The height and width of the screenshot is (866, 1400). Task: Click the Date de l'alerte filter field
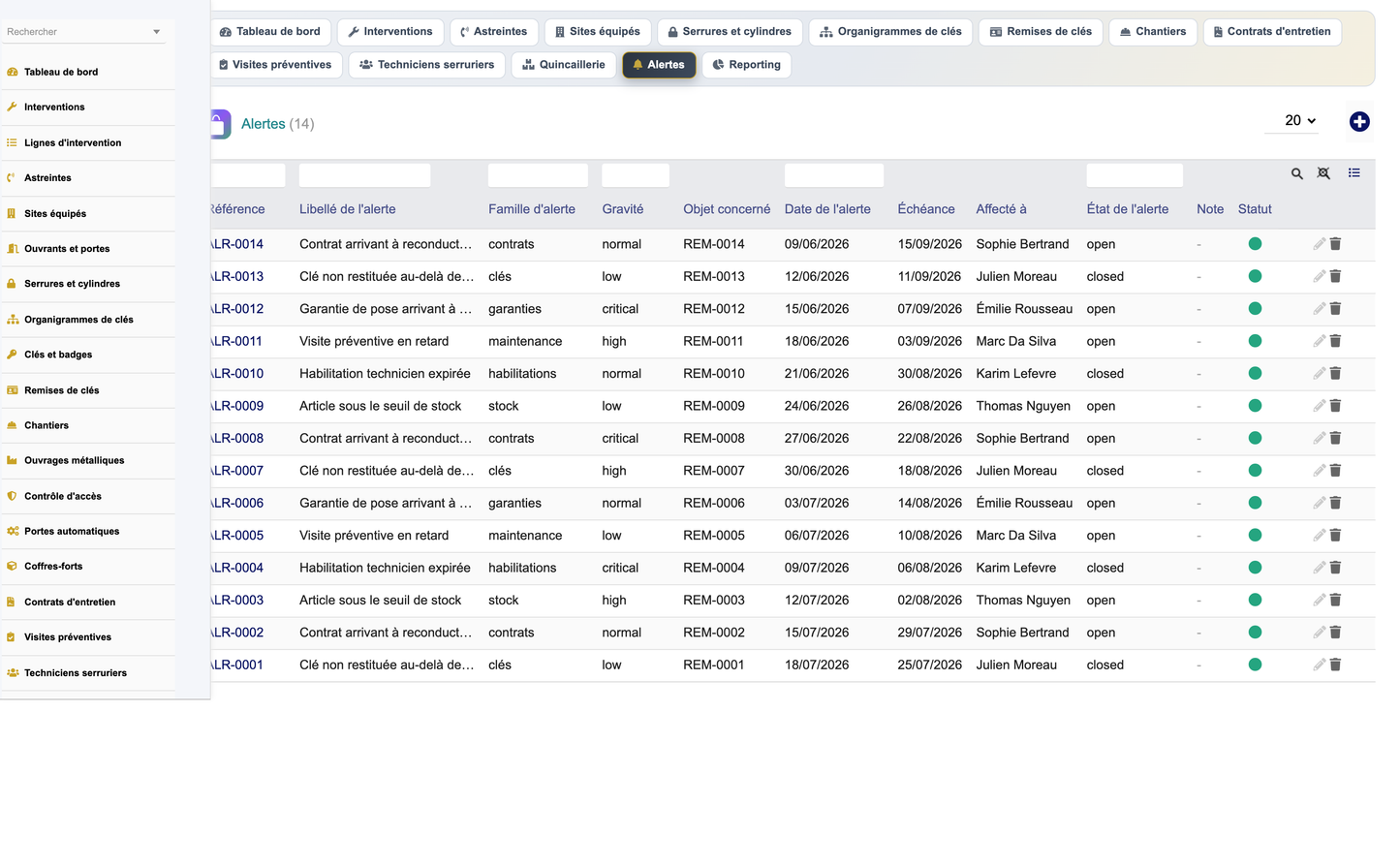833,175
